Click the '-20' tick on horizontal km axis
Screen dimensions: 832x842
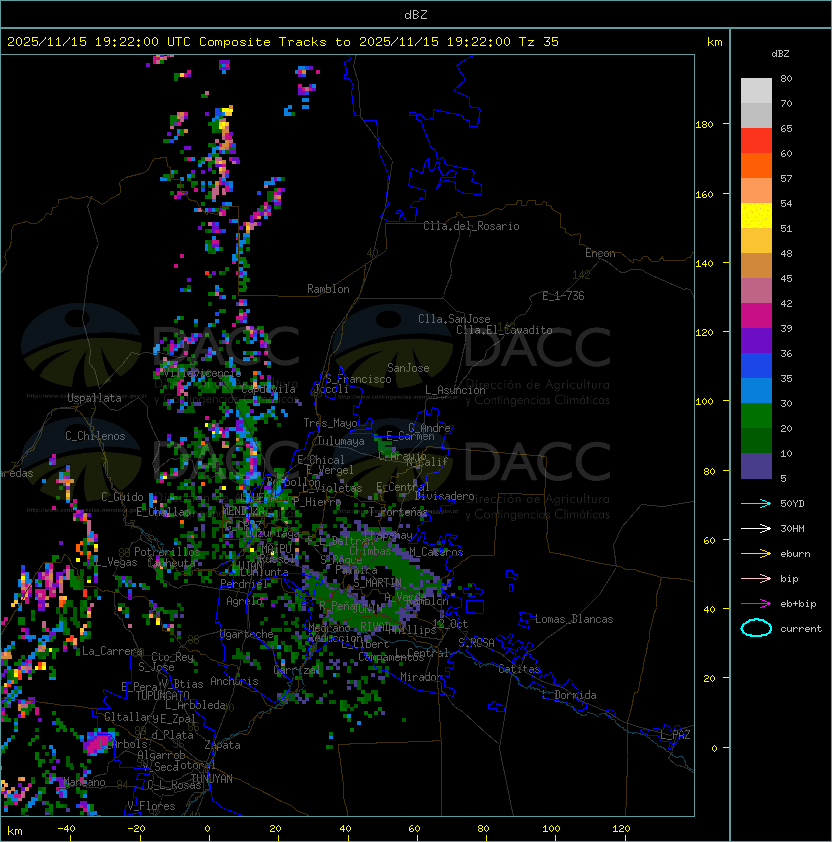coord(136,829)
